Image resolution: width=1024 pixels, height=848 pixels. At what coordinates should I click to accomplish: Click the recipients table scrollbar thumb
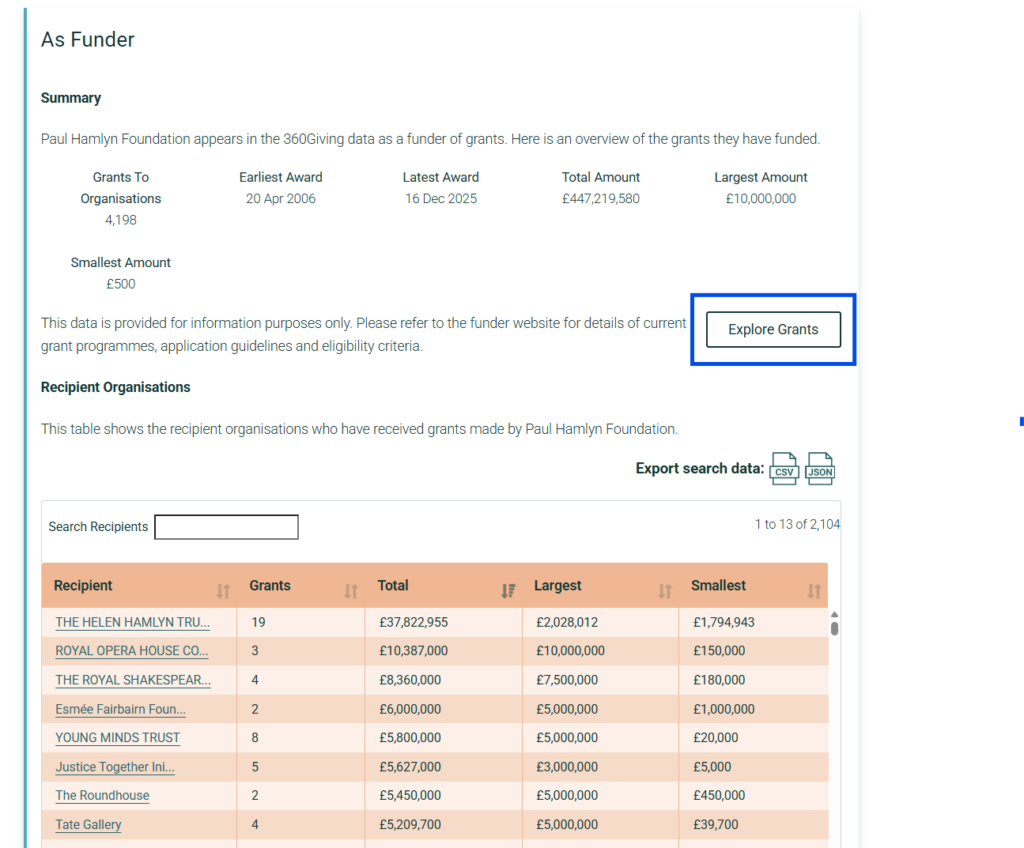[834, 628]
